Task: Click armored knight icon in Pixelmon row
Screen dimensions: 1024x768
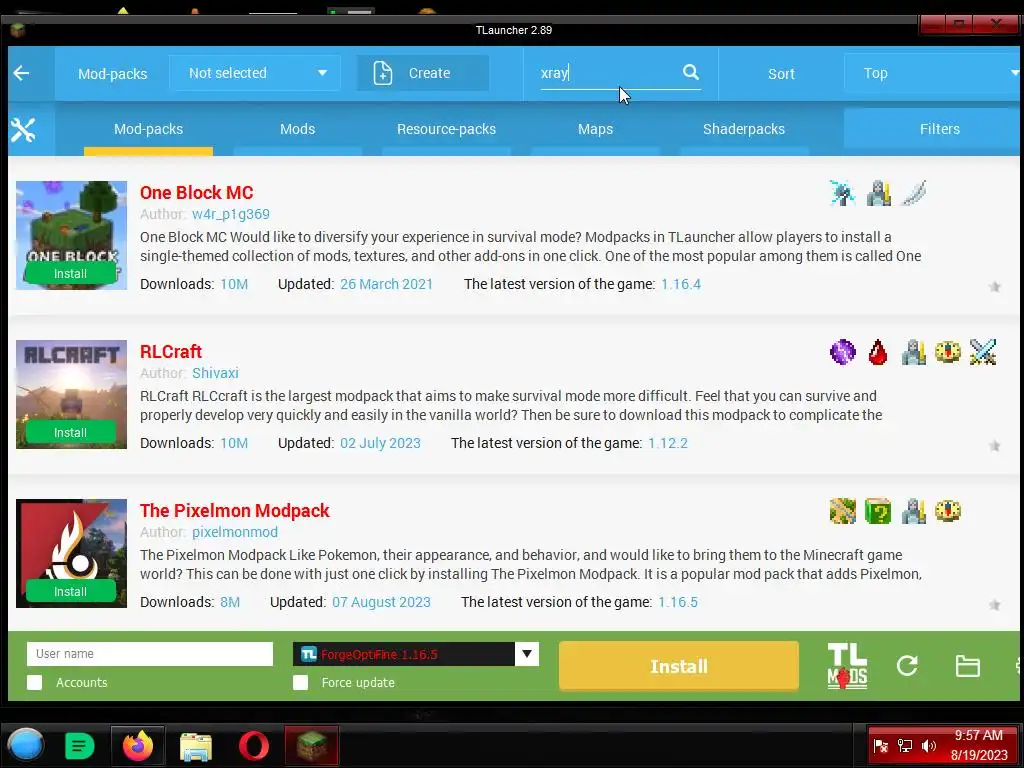Action: click(x=914, y=511)
